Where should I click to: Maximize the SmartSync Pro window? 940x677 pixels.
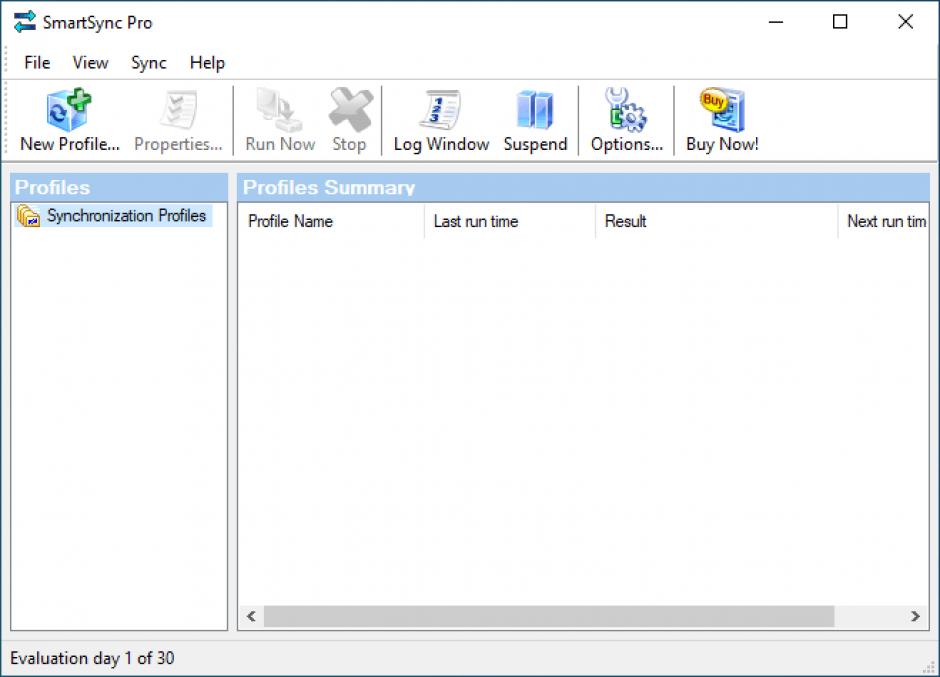click(840, 22)
